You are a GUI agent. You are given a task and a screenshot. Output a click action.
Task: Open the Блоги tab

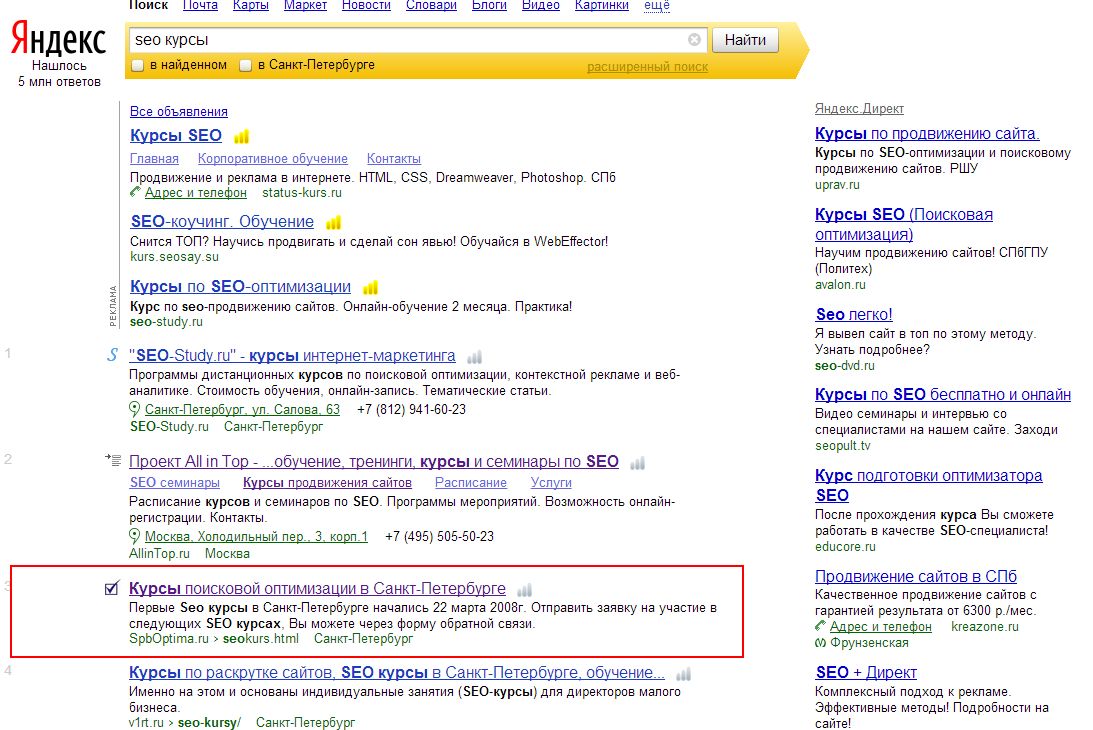pyautogui.click(x=489, y=6)
